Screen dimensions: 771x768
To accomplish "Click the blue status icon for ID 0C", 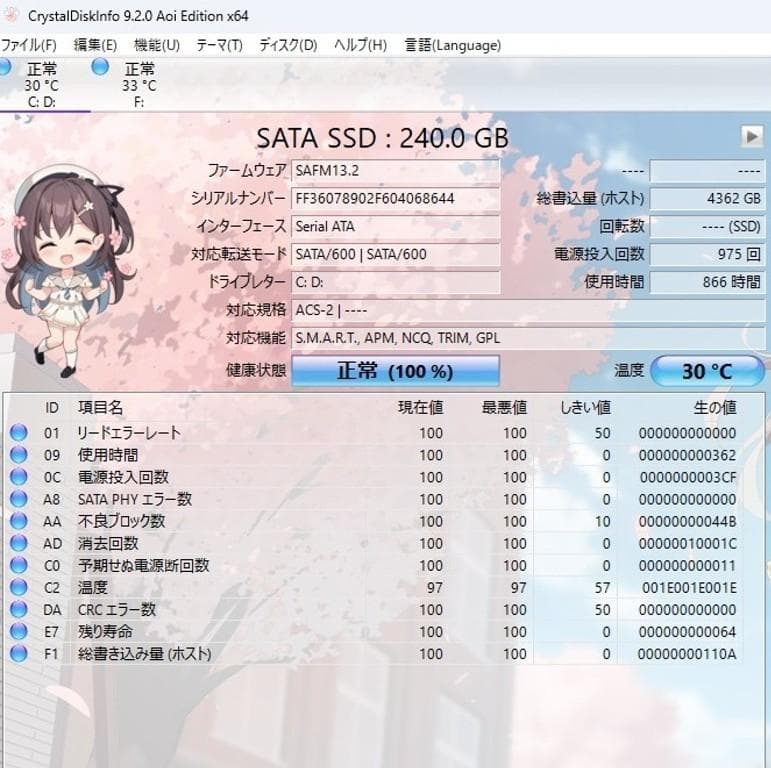I will [19, 477].
